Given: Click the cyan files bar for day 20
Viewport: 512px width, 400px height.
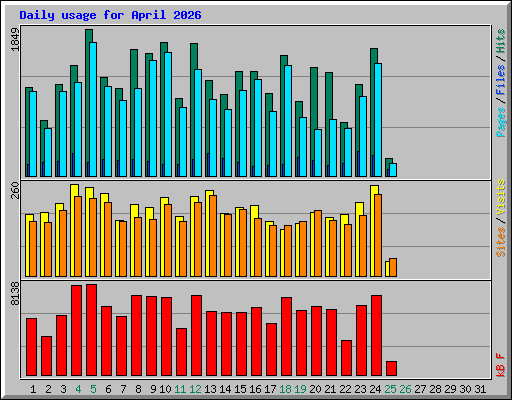Looking at the screenshot, I should click(318, 153).
